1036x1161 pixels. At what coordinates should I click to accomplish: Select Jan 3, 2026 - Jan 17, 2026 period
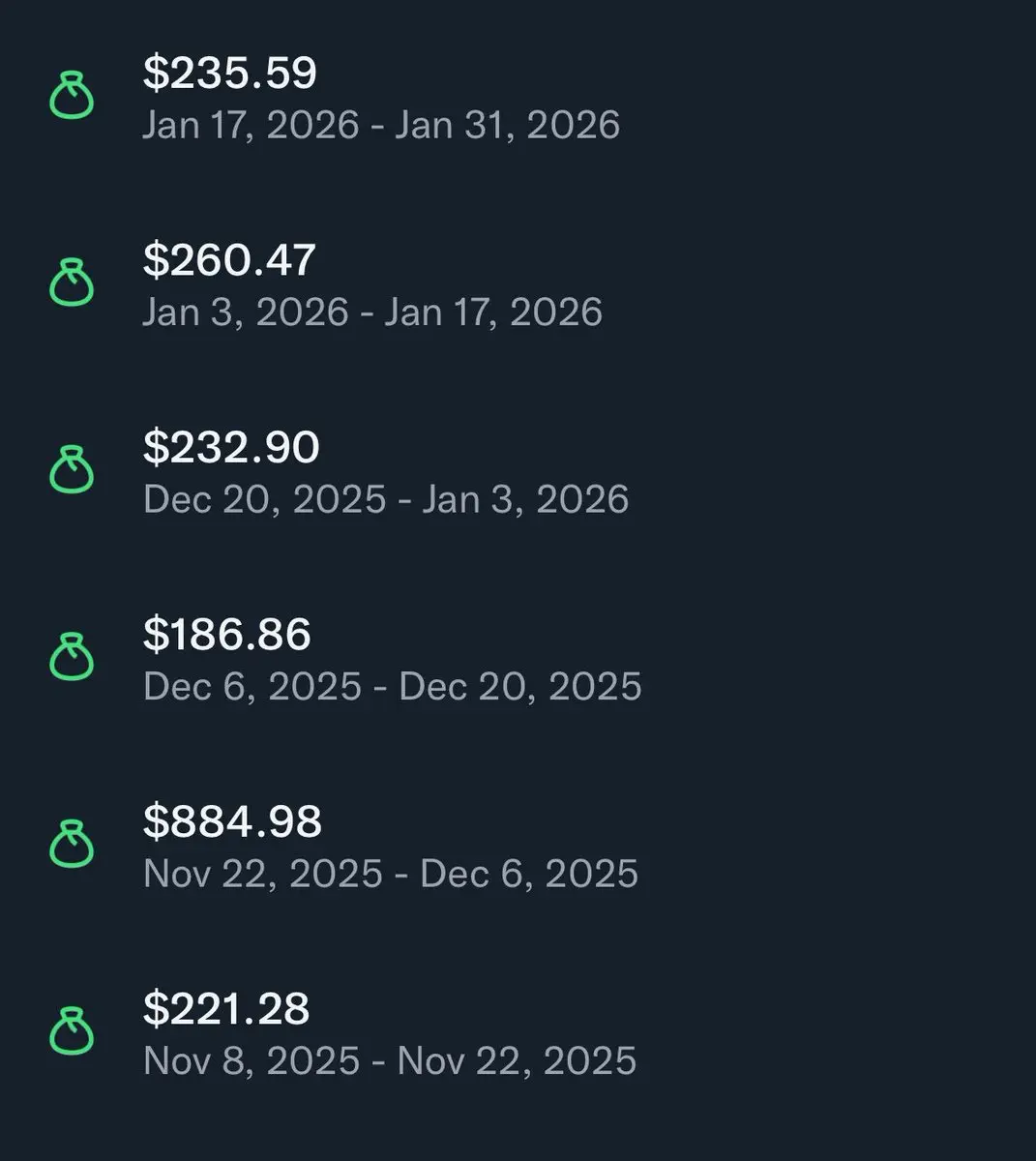(x=372, y=312)
